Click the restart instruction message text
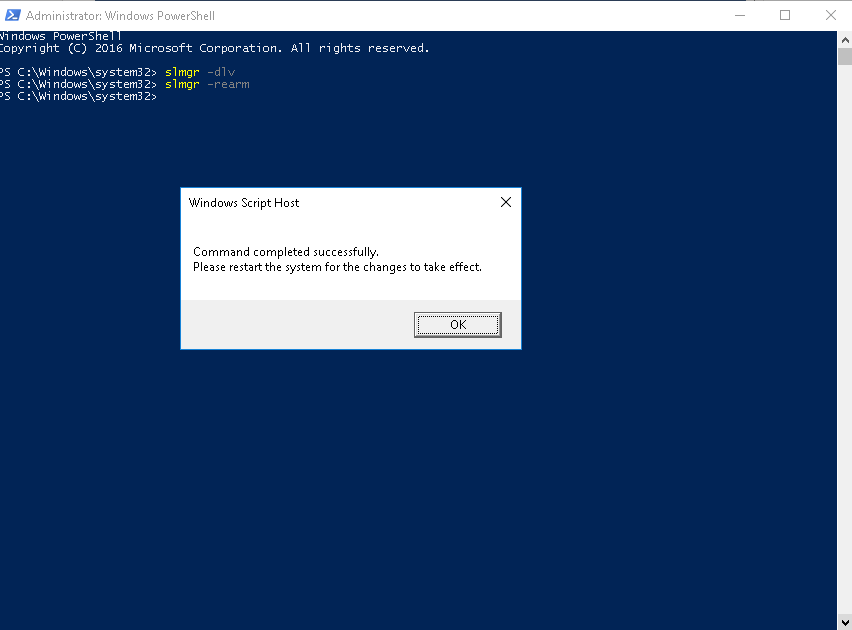 (339, 267)
